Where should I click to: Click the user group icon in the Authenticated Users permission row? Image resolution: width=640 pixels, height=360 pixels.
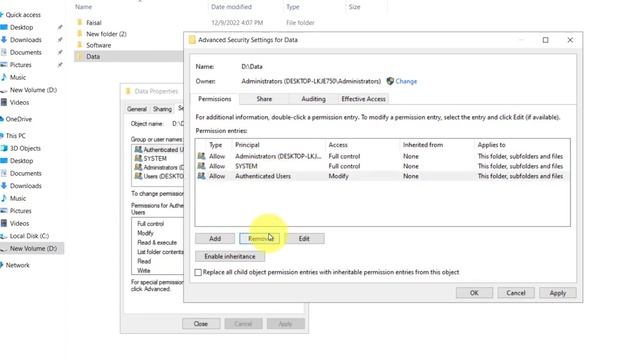tap(201, 176)
